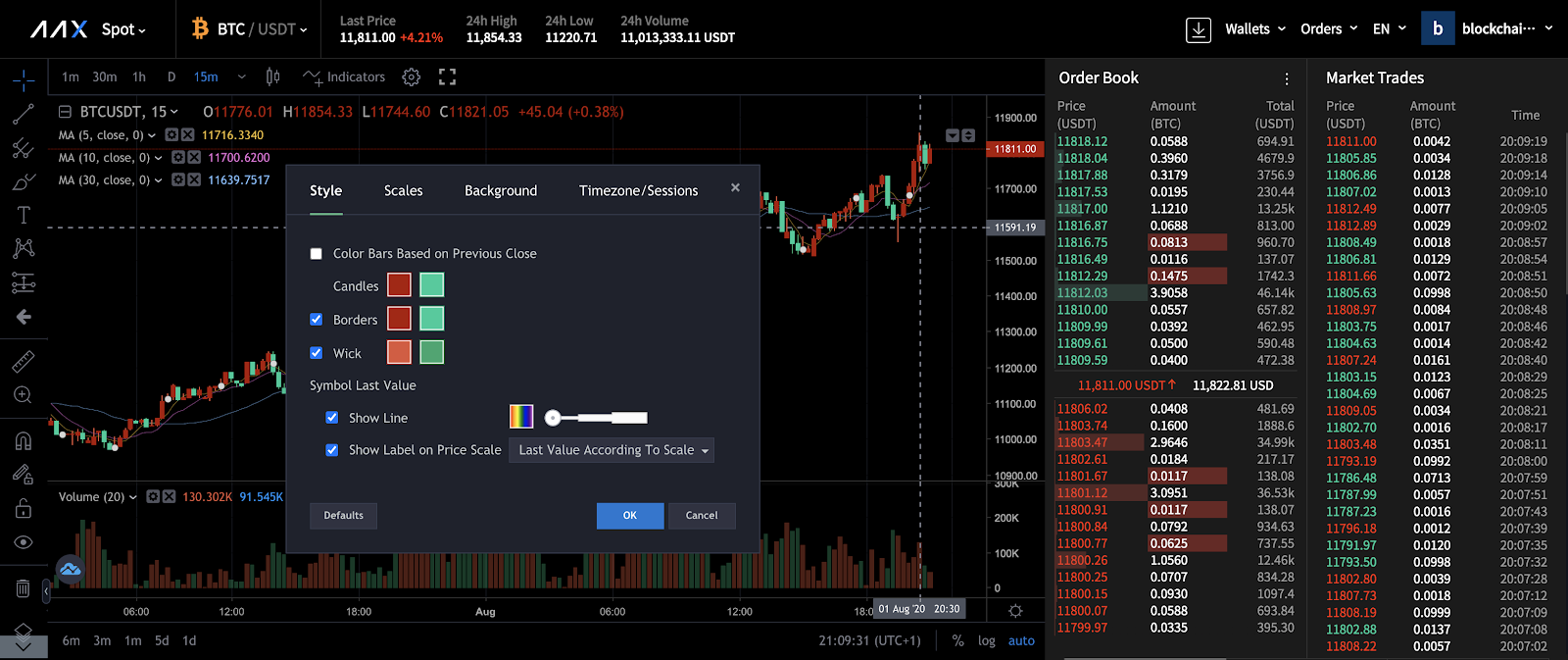The height and width of the screenshot is (660, 1568).
Task: Open the Wallets dropdown
Action: pos(1255,29)
